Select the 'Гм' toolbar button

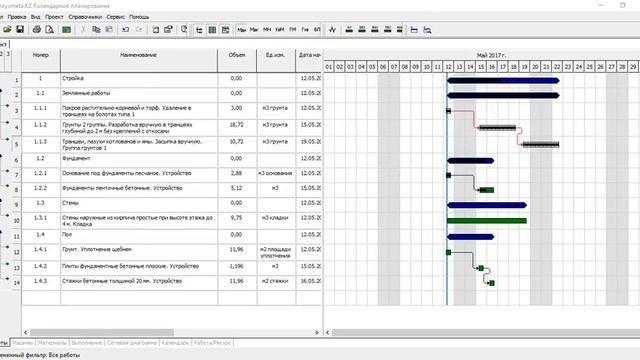(x=305, y=30)
